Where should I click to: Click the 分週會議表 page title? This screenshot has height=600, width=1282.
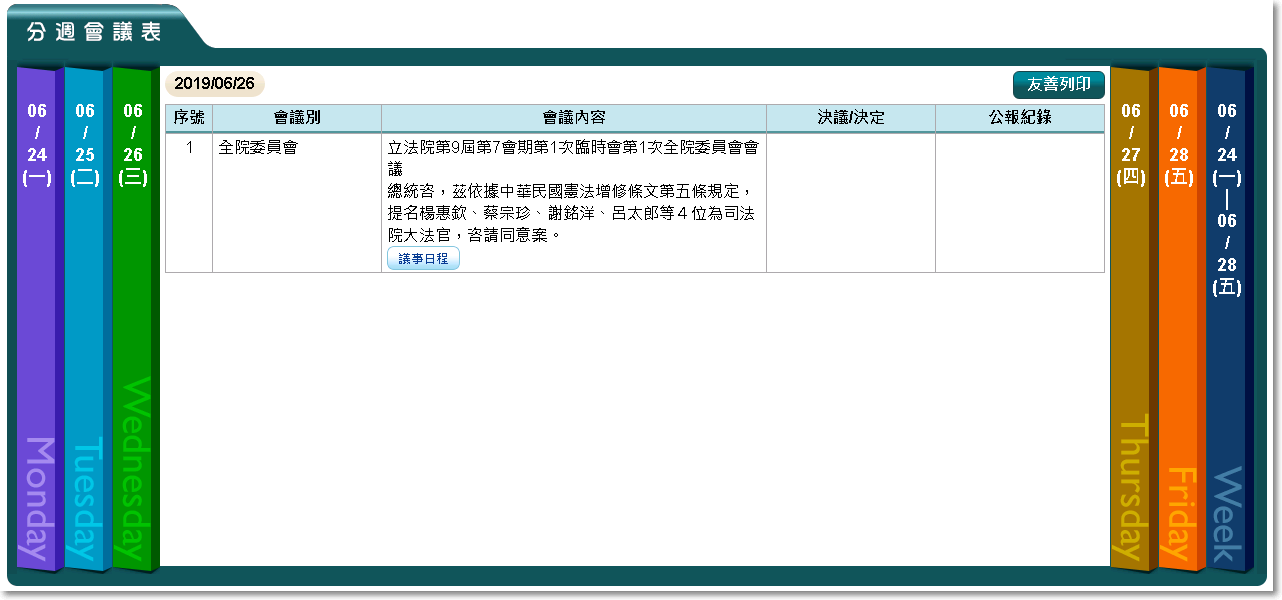coord(94,31)
